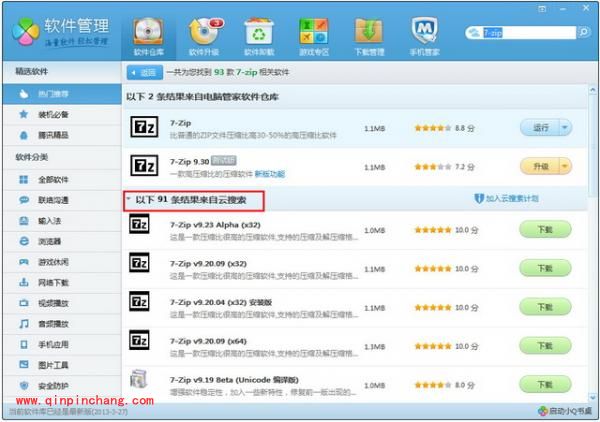Click the title 7-Zip v9.20.09 (x32)

click(208, 264)
